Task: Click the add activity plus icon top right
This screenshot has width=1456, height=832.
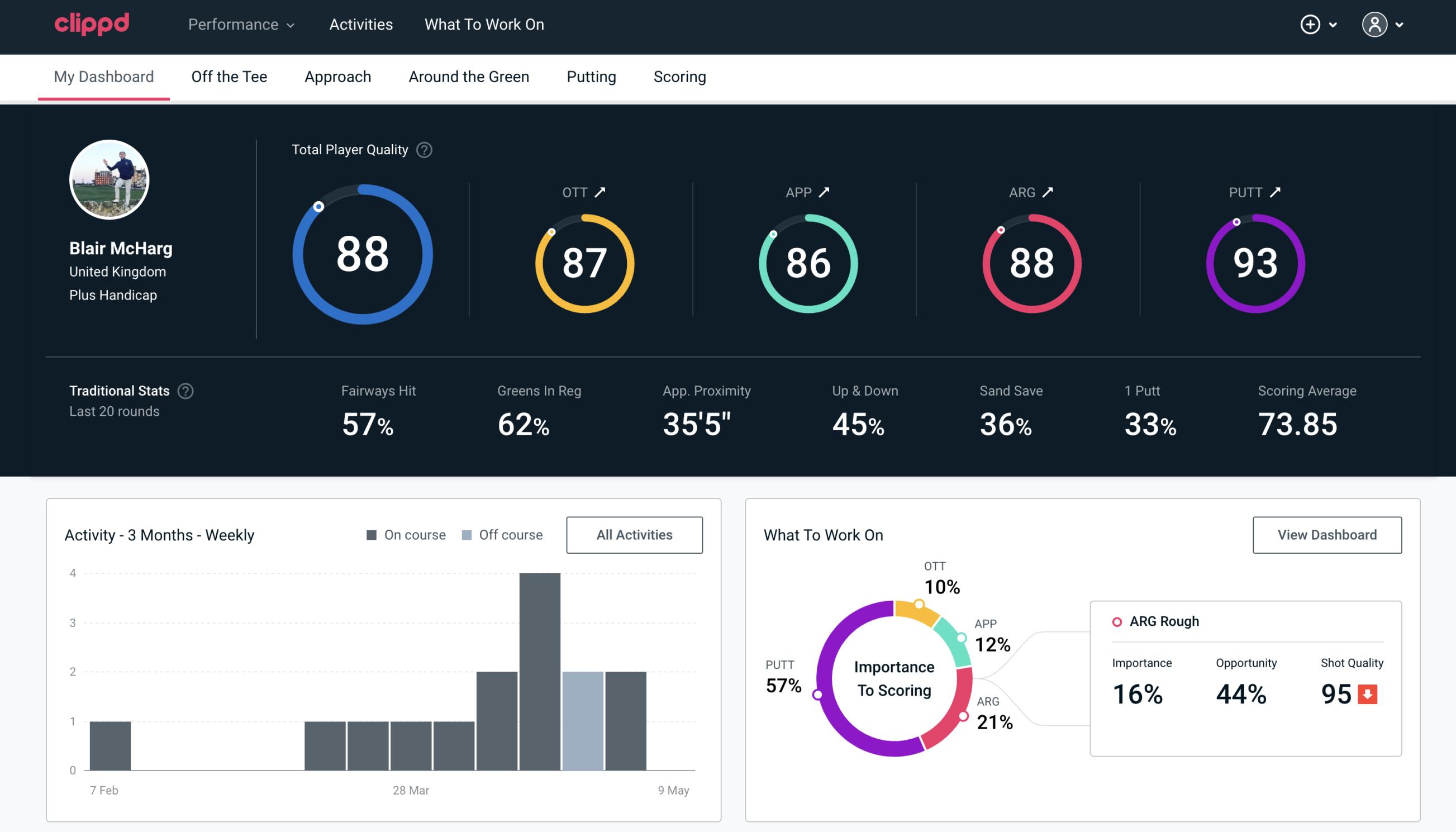Action: click(x=1310, y=24)
